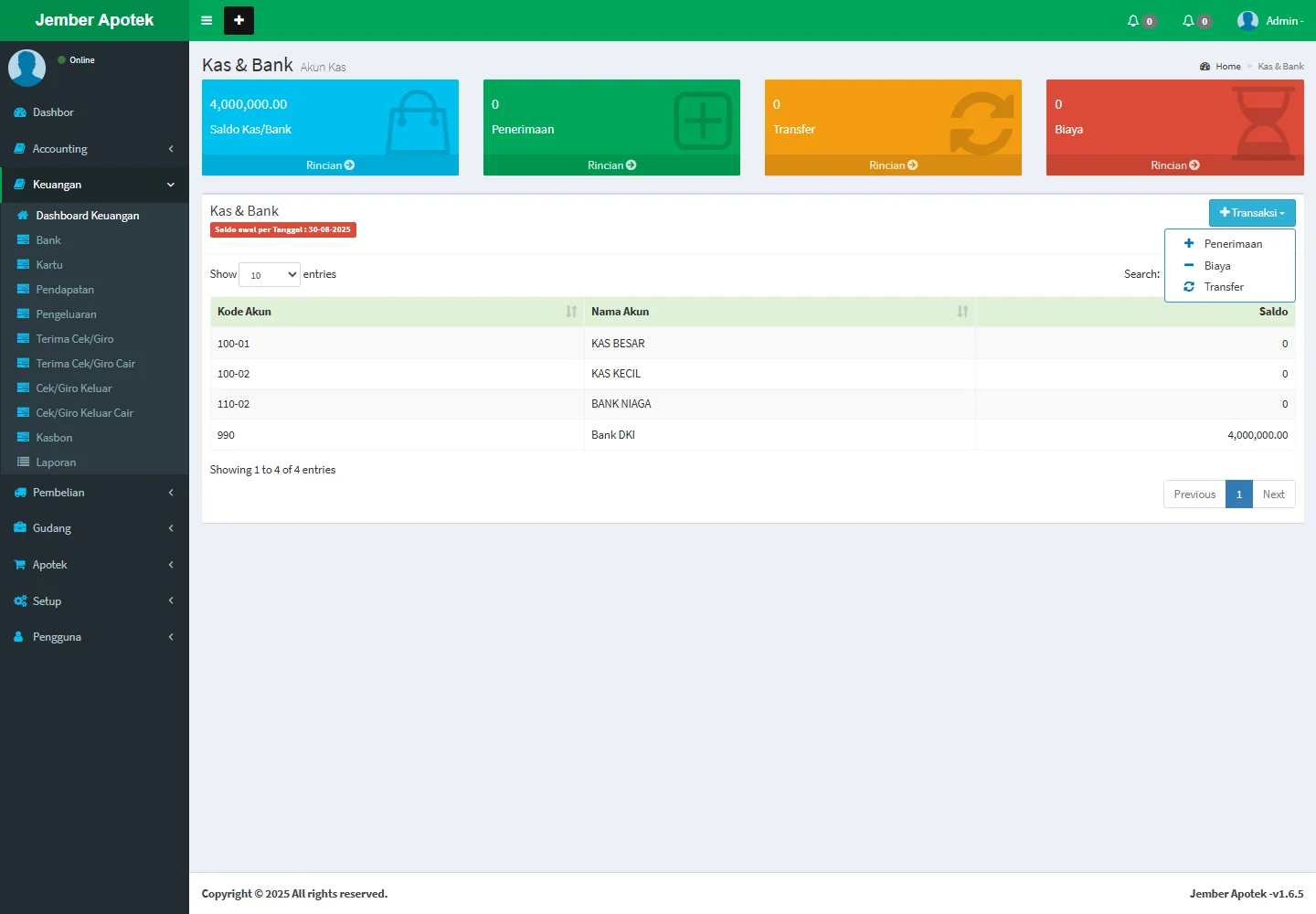
Task: Collapse the Transaksi dropdown button
Action: point(1251,213)
